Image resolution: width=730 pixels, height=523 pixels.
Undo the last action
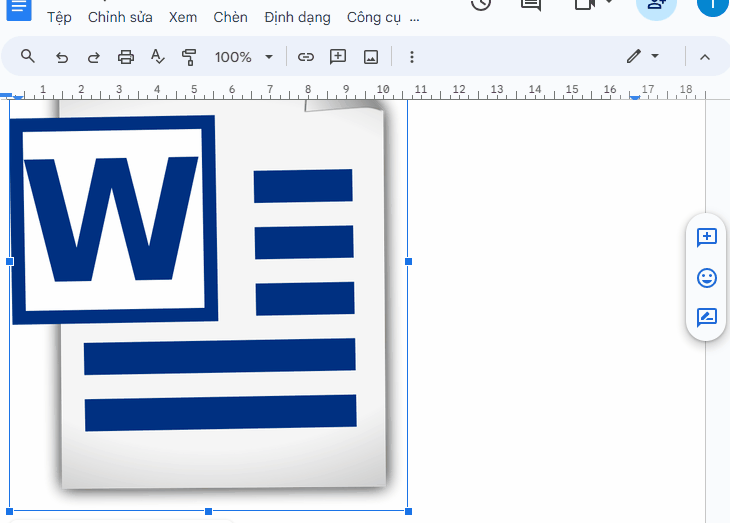click(x=61, y=57)
